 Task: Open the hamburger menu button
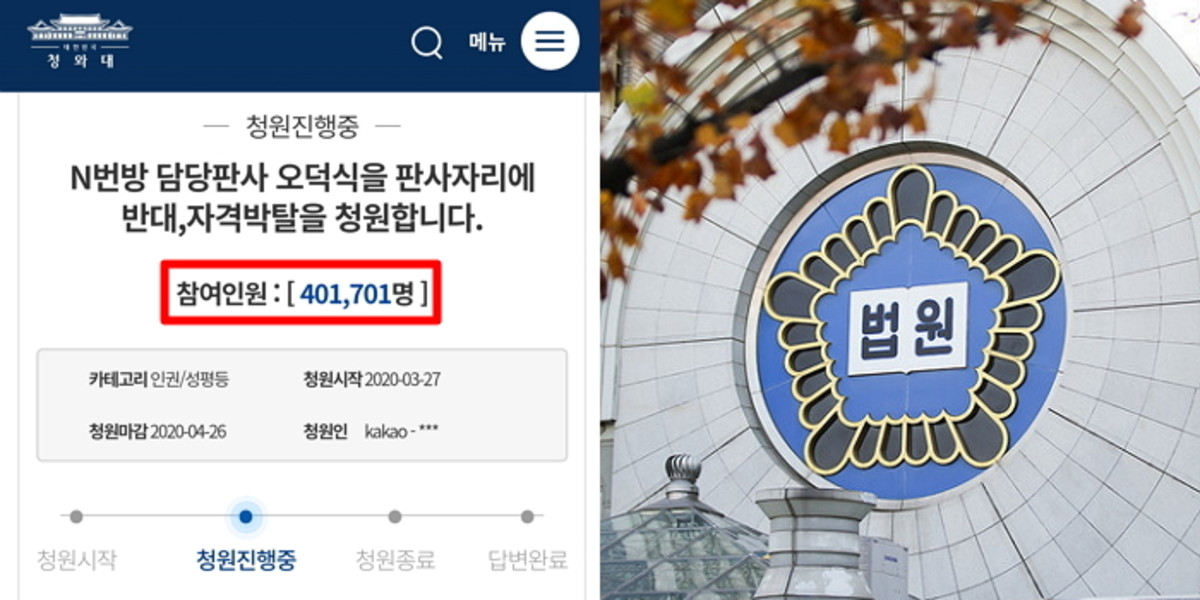(x=550, y=42)
